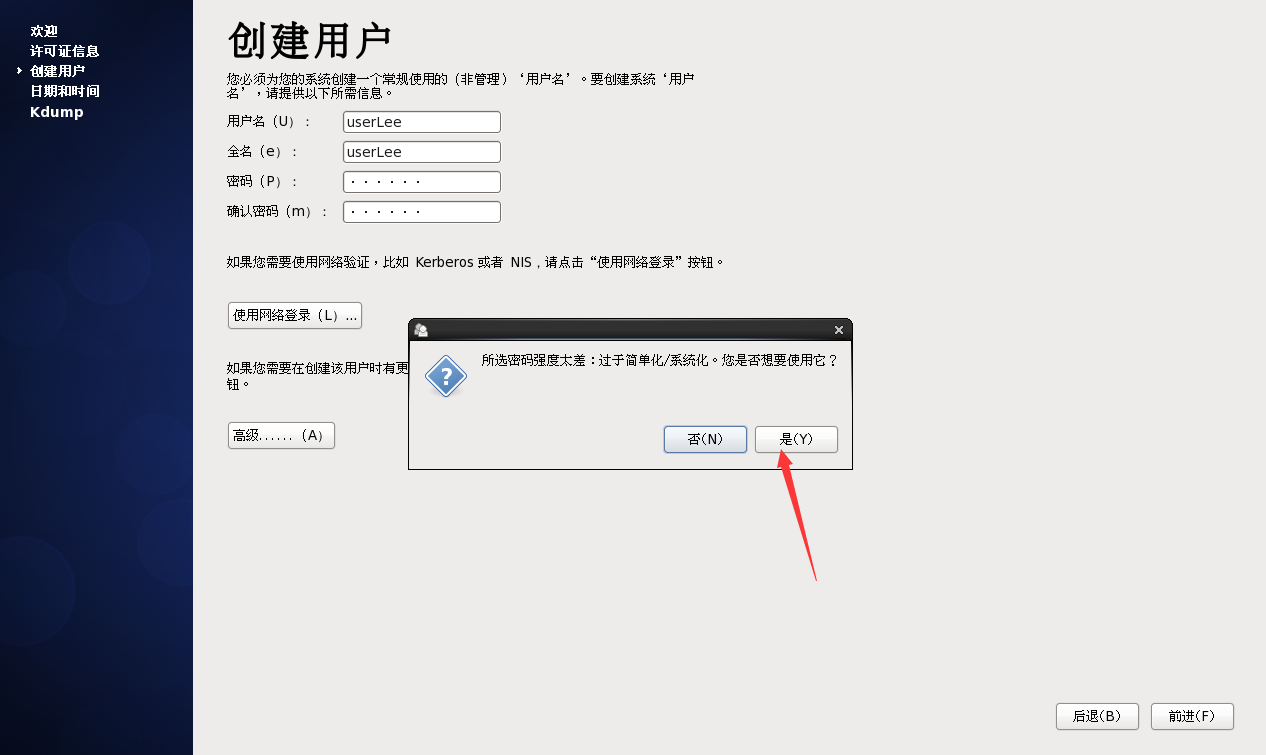Click the Kerberos/NIS network authentication note
Image resolution: width=1266 pixels, height=755 pixels.
pos(475,262)
